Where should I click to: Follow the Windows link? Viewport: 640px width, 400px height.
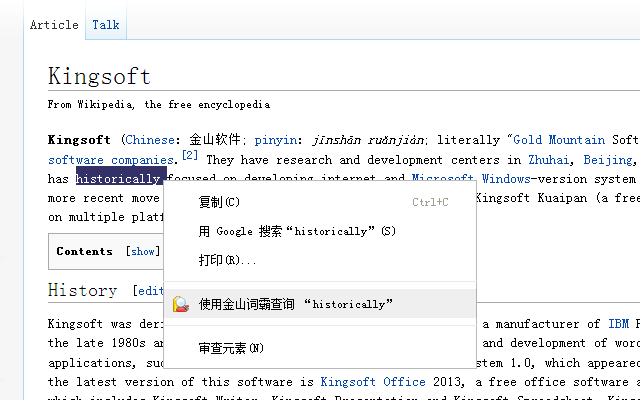tap(506, 178)
